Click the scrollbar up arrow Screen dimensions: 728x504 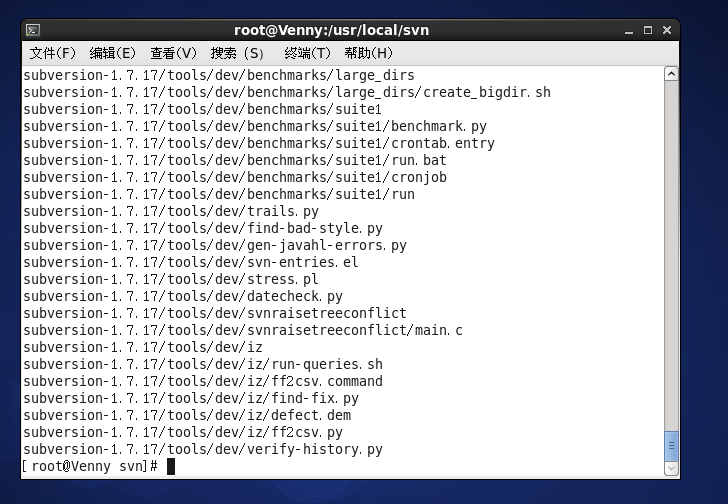(x=671, y=74)
